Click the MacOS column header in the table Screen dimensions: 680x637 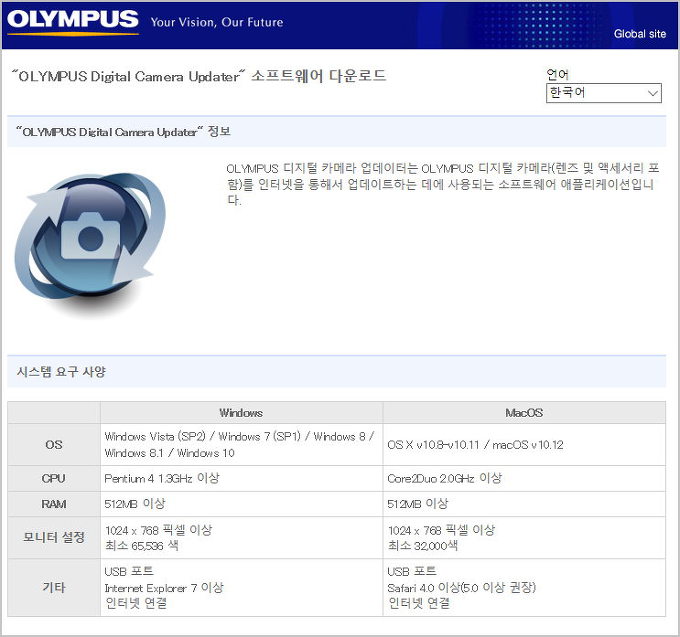(x=524, y=412)
